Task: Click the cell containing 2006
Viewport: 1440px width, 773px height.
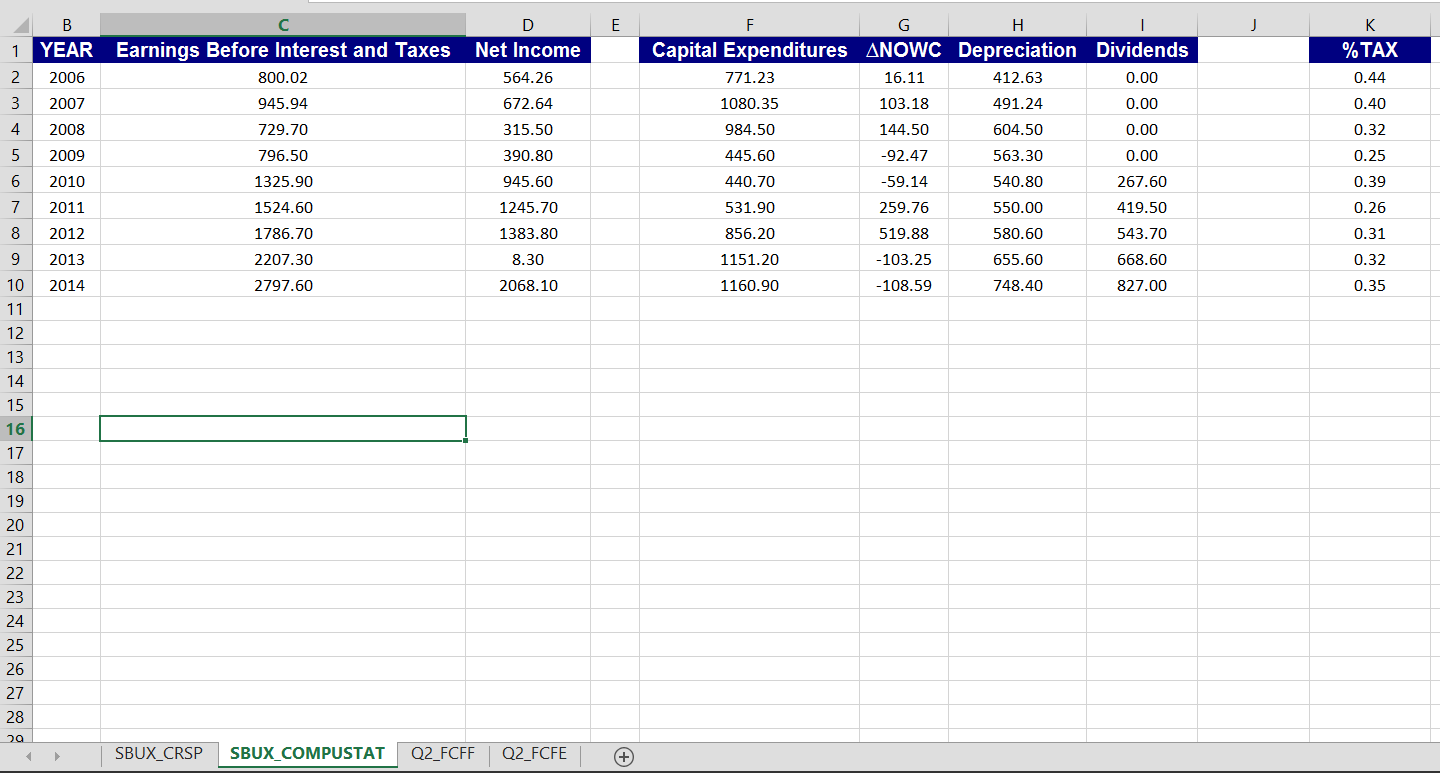Action: click(66, 77)
